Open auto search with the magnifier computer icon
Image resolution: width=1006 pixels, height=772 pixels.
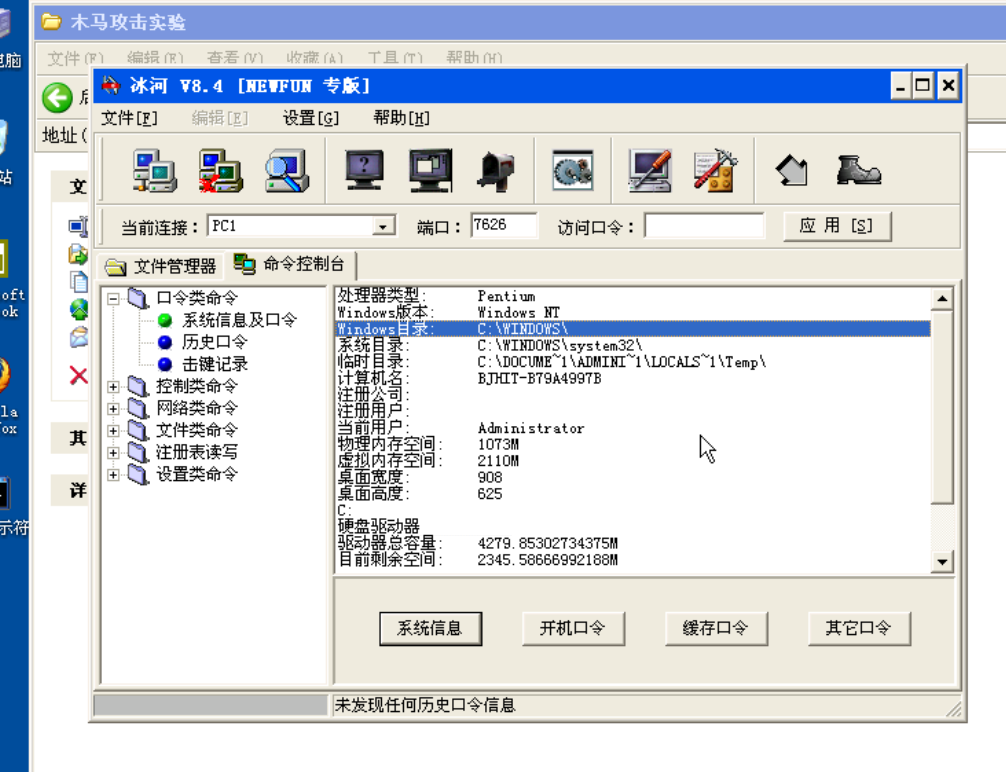(x=287, y=171)
